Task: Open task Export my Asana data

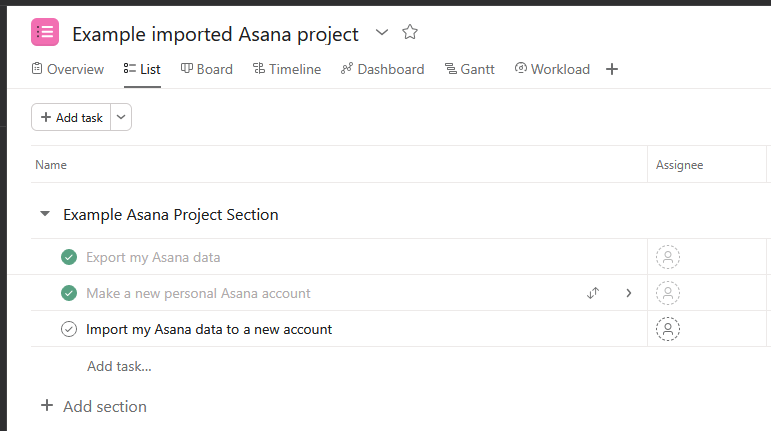Action: [x=153, y=258]
